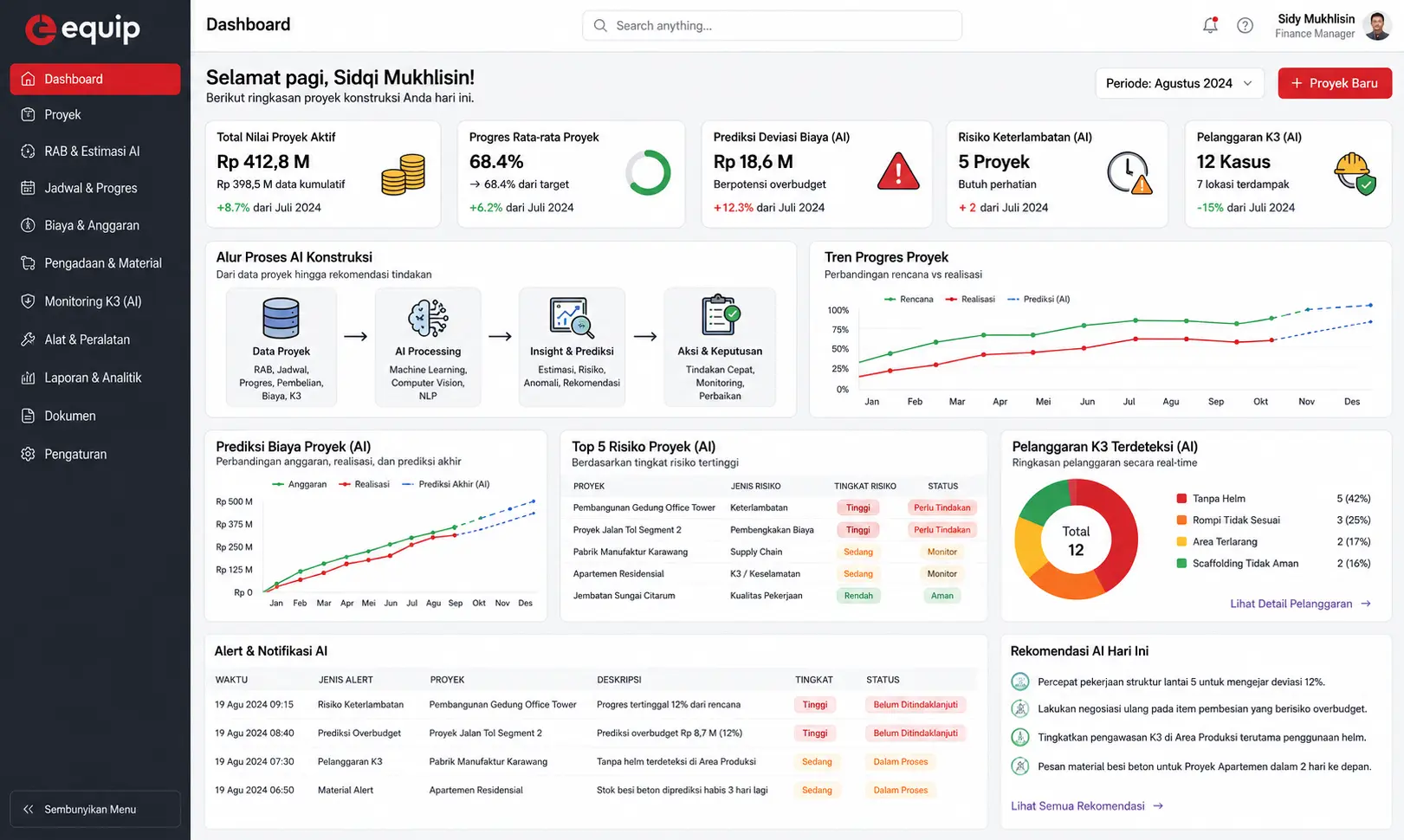Click Tinggi badge for Proyek Jalan Tol risk
This screenshot has width=1404, height=840.
click(x=858, y=530)
